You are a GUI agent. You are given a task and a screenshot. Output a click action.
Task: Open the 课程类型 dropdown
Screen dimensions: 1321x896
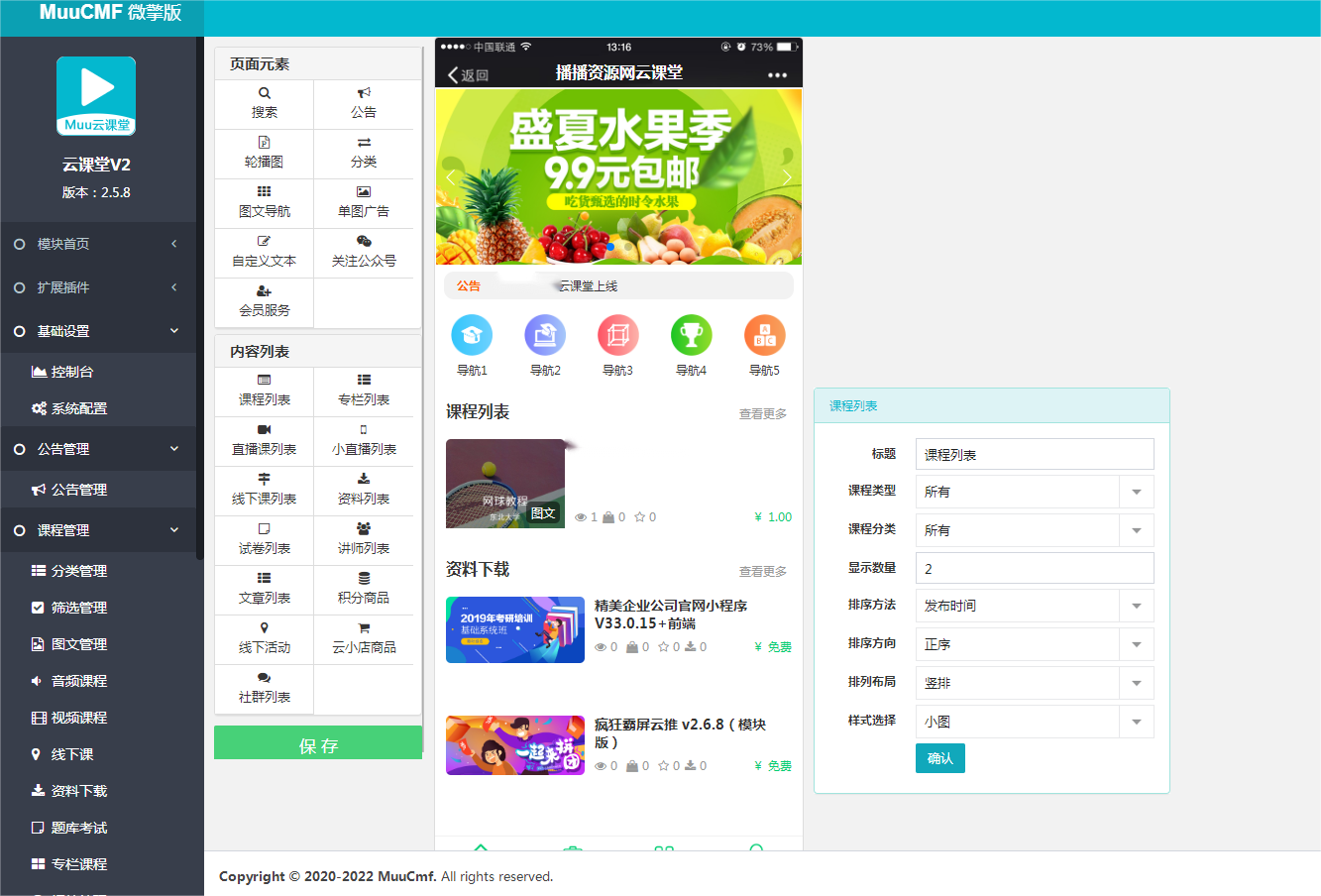[1034, 492]
